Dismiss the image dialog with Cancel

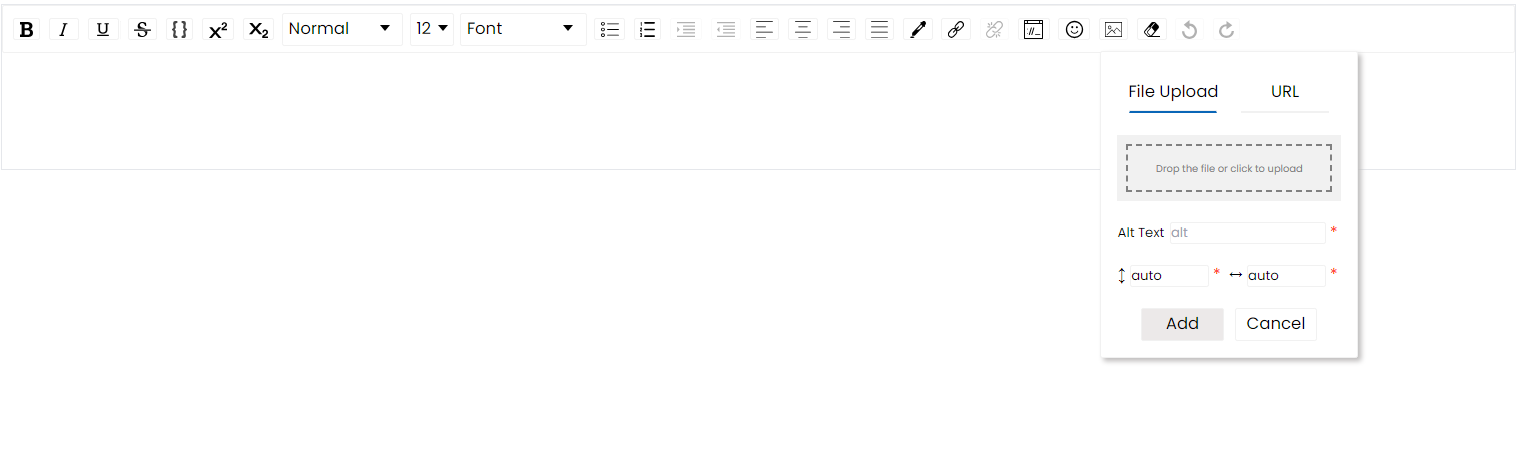pos(1276,324)
